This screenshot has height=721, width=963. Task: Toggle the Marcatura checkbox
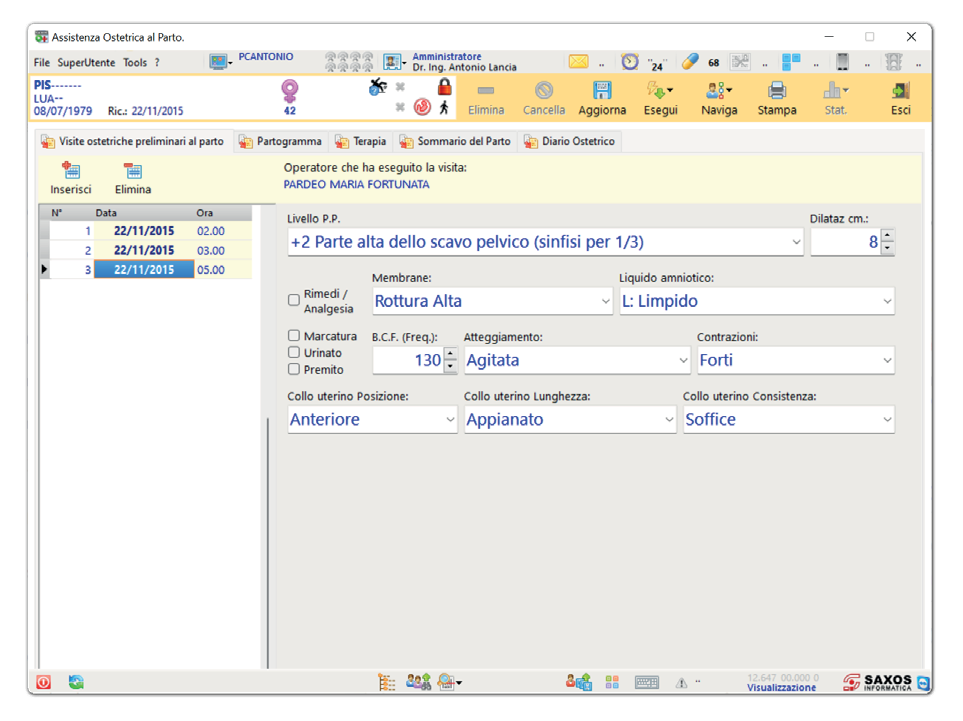coord(294,336)
